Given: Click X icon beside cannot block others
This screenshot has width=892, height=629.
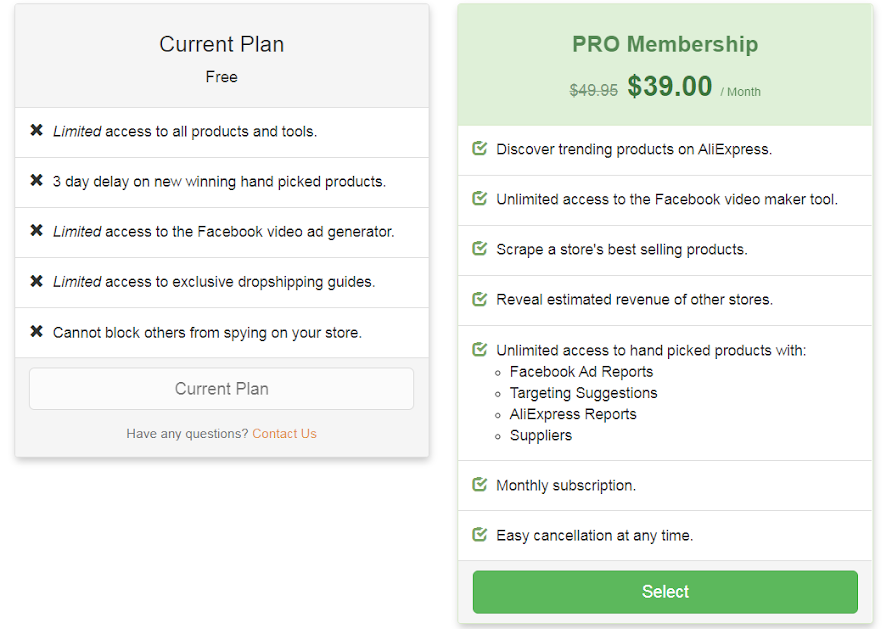Looking at the screenshot, I should tap(37, 331).
